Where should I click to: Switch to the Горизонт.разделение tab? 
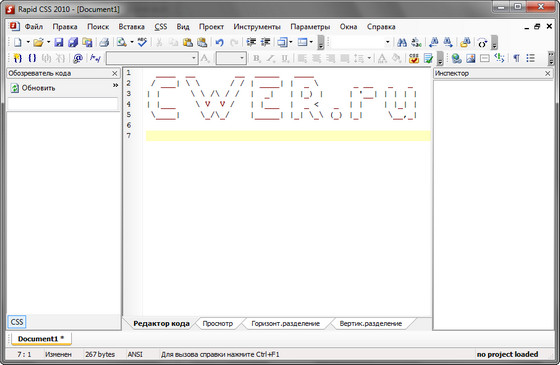[285, 324]
